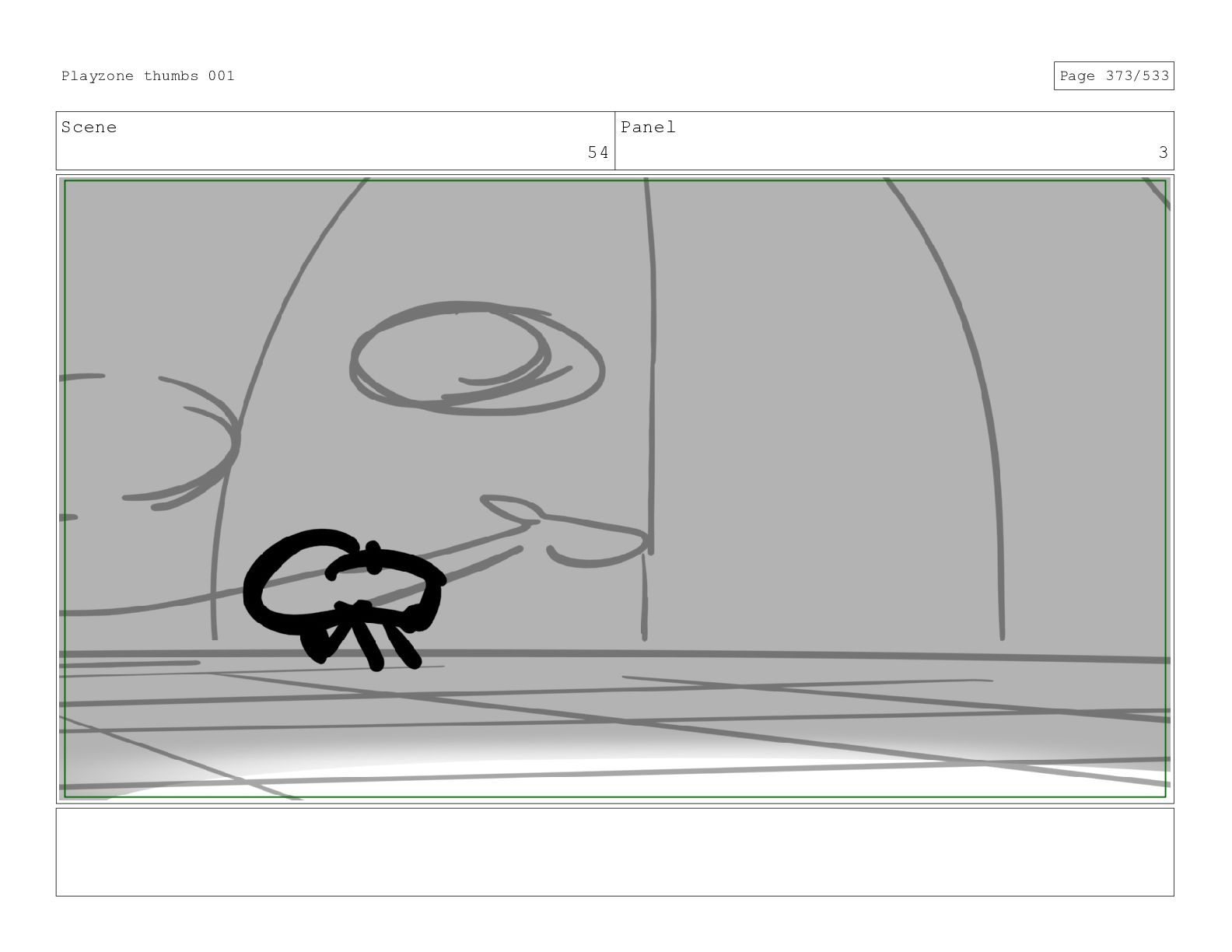Click the storyboard sketch thumbnail image
Screen dimensions: 1232x952
tap(614, 488)
